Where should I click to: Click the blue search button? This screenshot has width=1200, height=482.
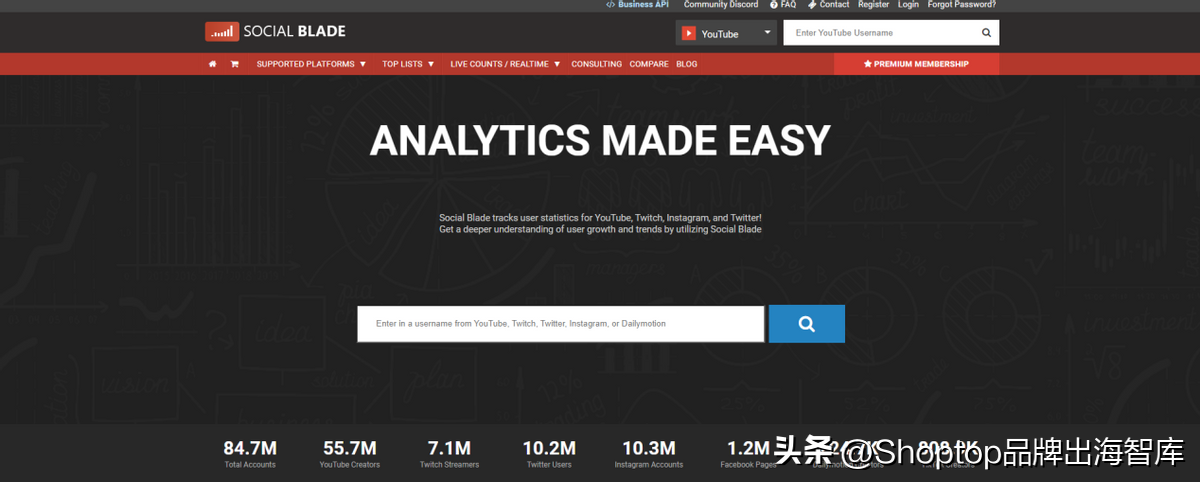click(x=806, y=324)
